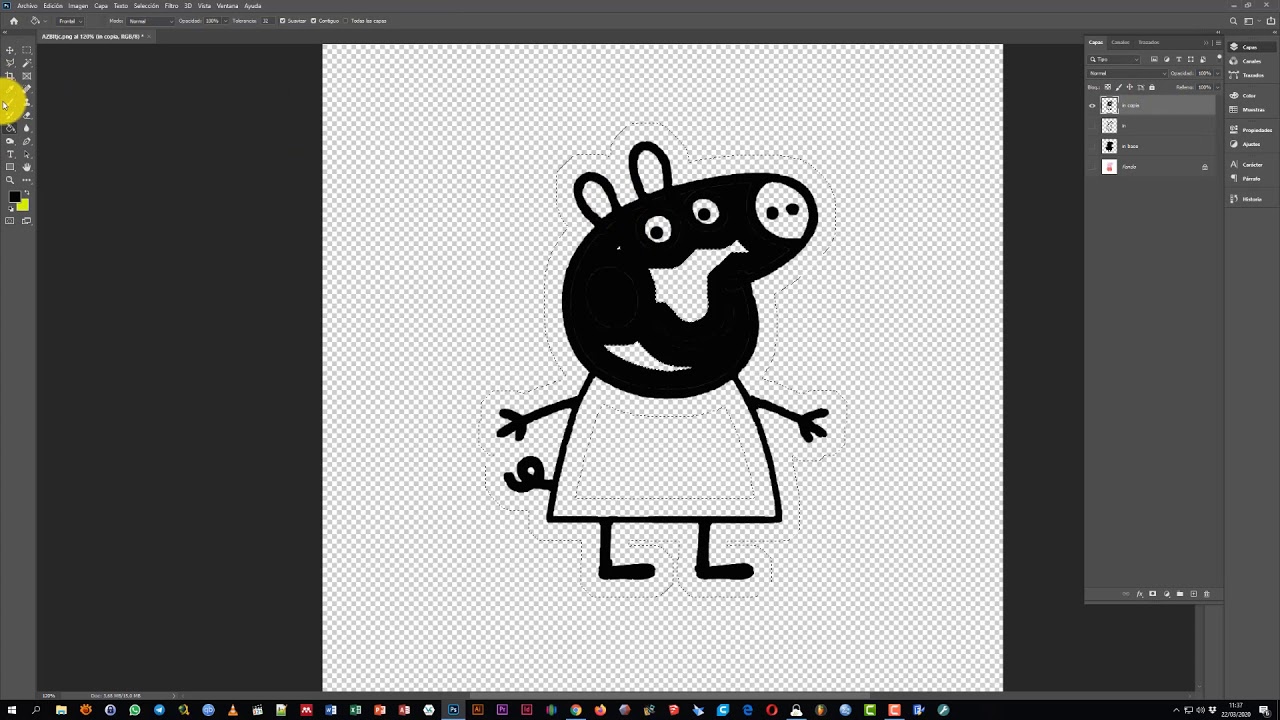Delete the selected layer
Viewport: 1280px width, 720px height.
tap(1206, 594)
